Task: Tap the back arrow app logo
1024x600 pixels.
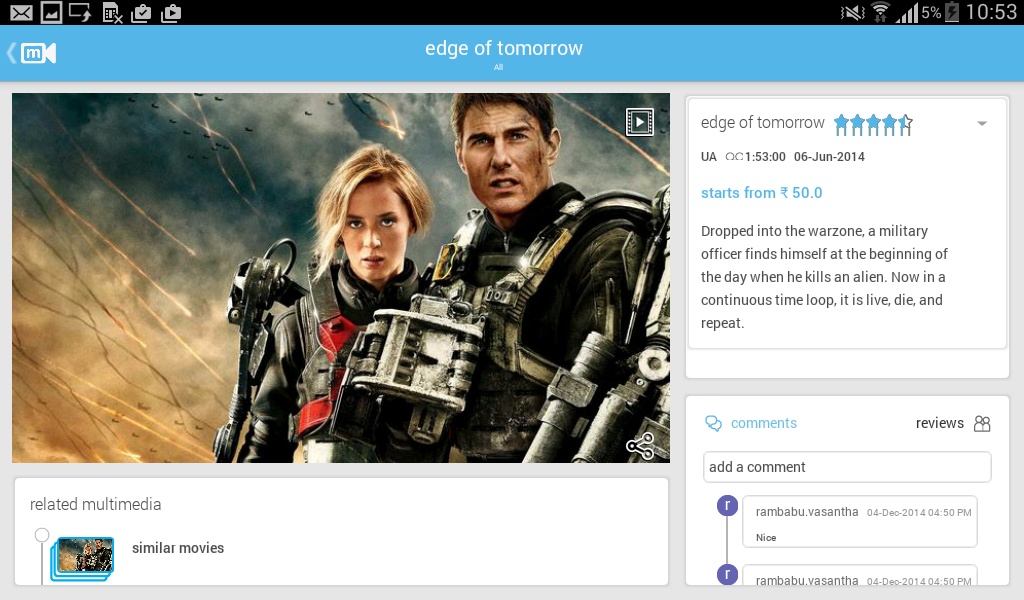Action: (x=31, y=53)
